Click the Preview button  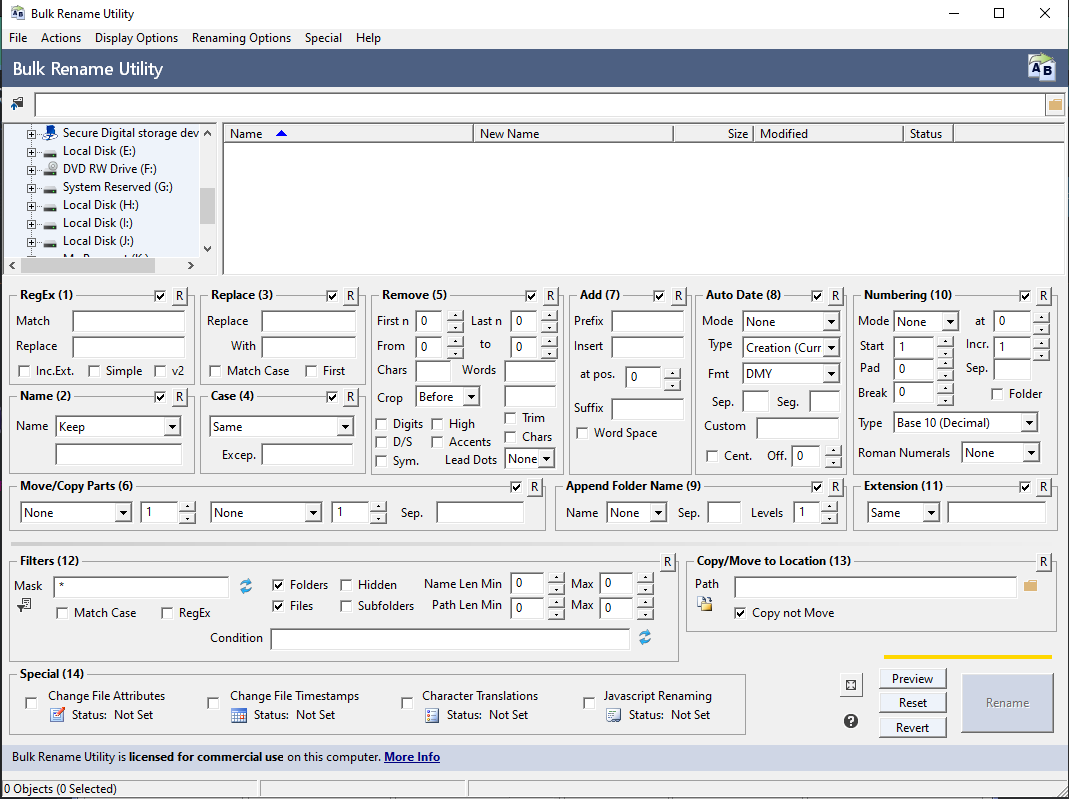pyautogui.click(x=912, y=679)
